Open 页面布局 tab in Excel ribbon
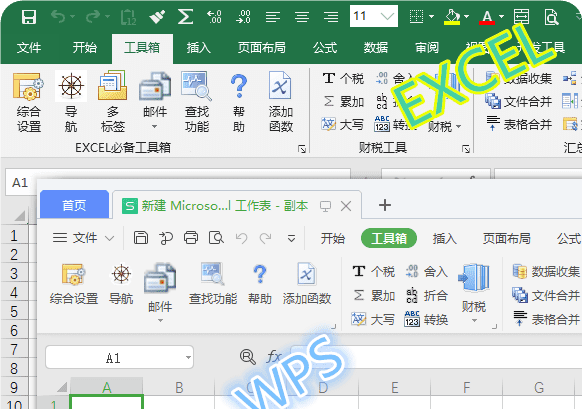 pyautogui.click(x=262, y=48)
